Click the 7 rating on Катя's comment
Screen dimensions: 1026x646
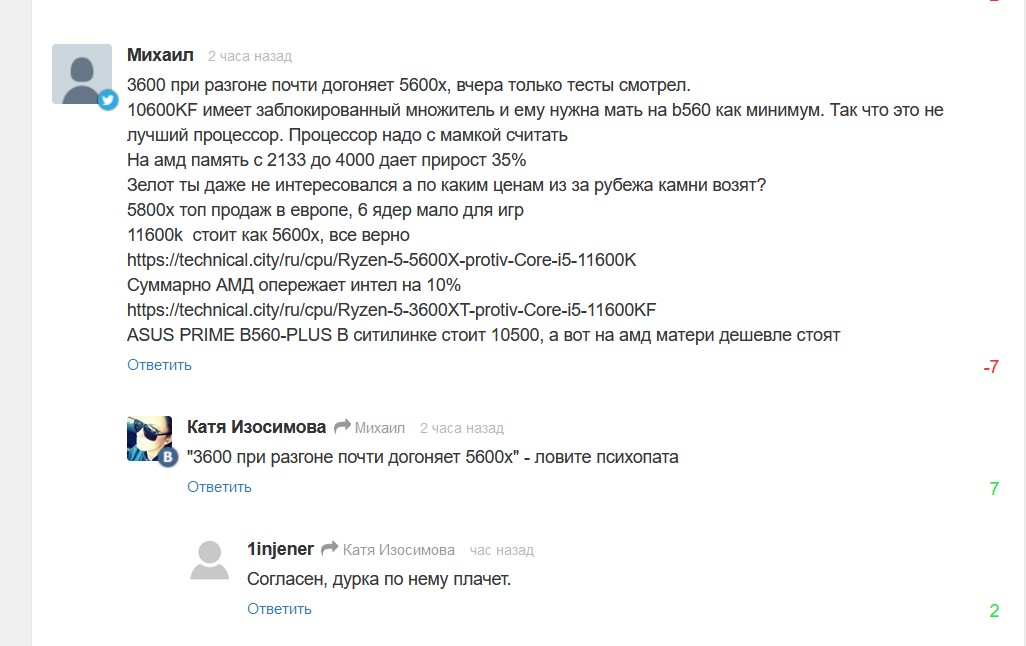(x=994, y=489)
